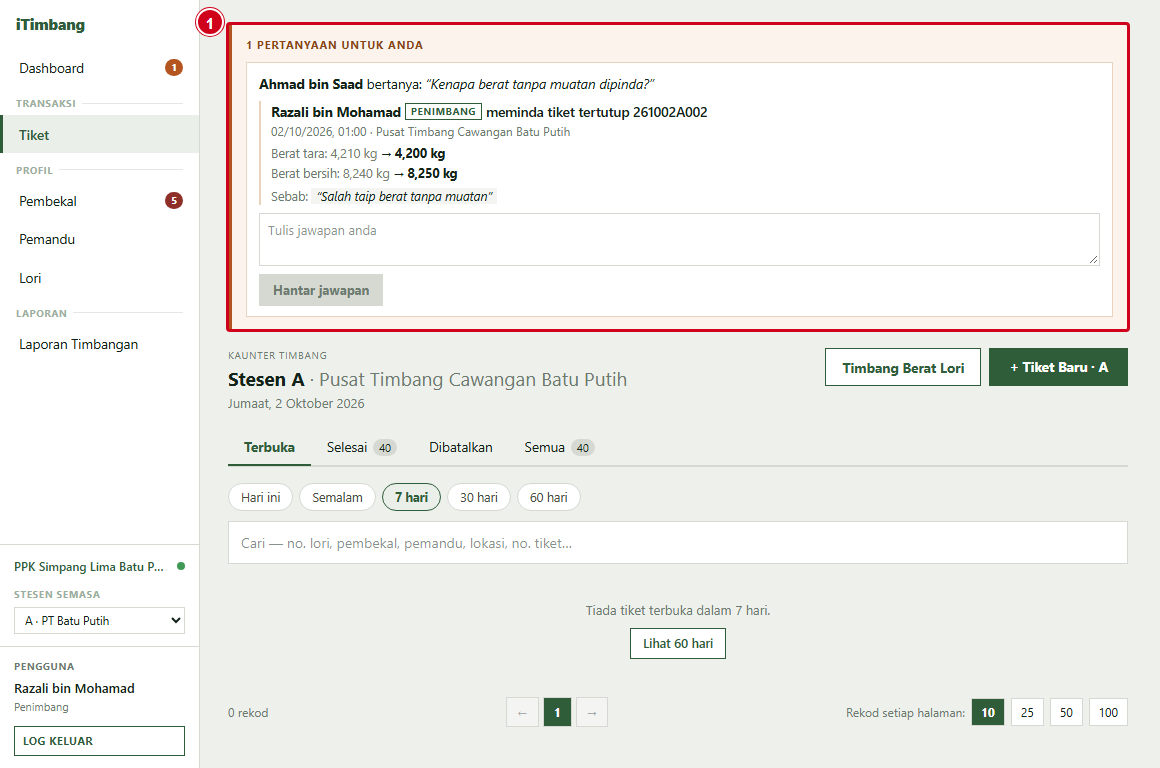Go to next page arrow
The width and height of the screenshot is (1160, 768).
592,713
